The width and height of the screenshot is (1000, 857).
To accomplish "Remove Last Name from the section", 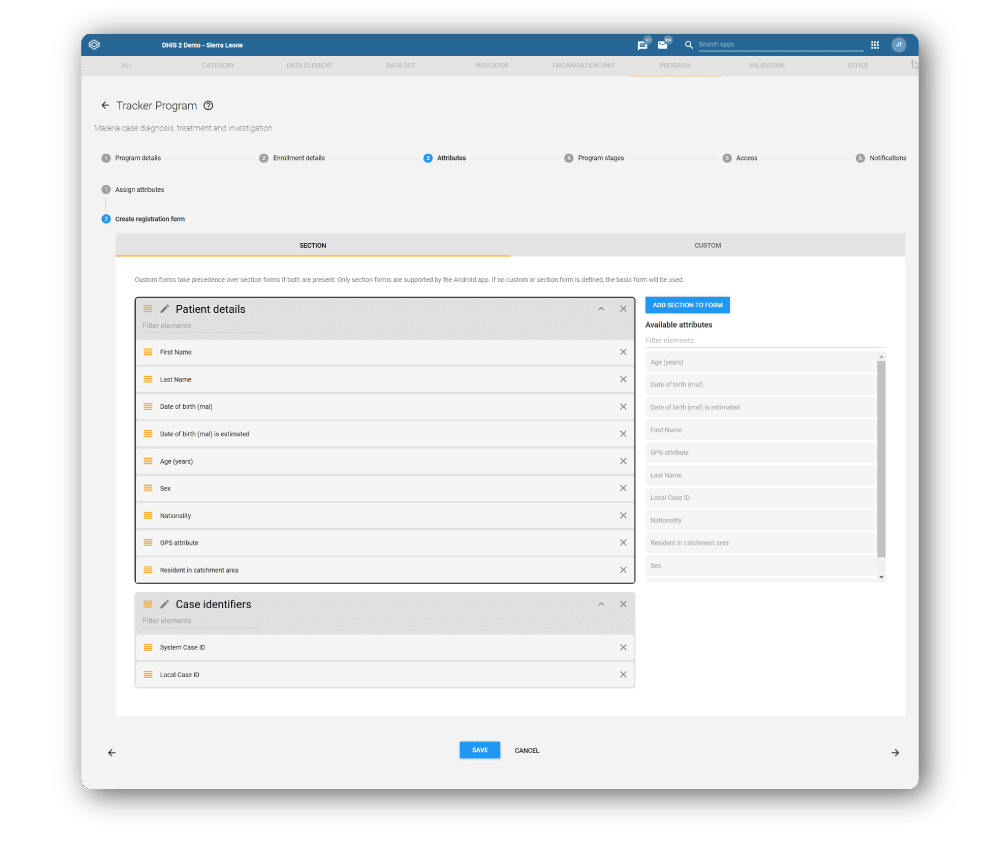I will pyautogui.click(x=623, y=379).
